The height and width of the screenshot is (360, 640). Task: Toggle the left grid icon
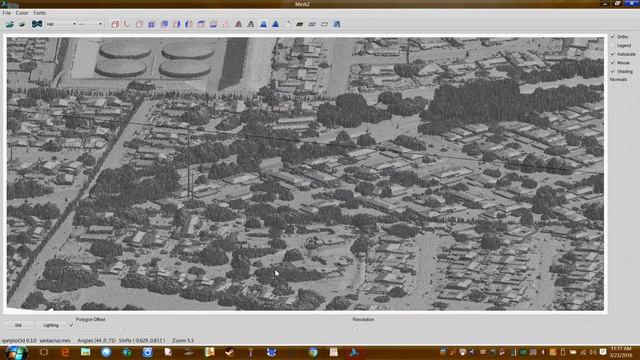[189, 24]
